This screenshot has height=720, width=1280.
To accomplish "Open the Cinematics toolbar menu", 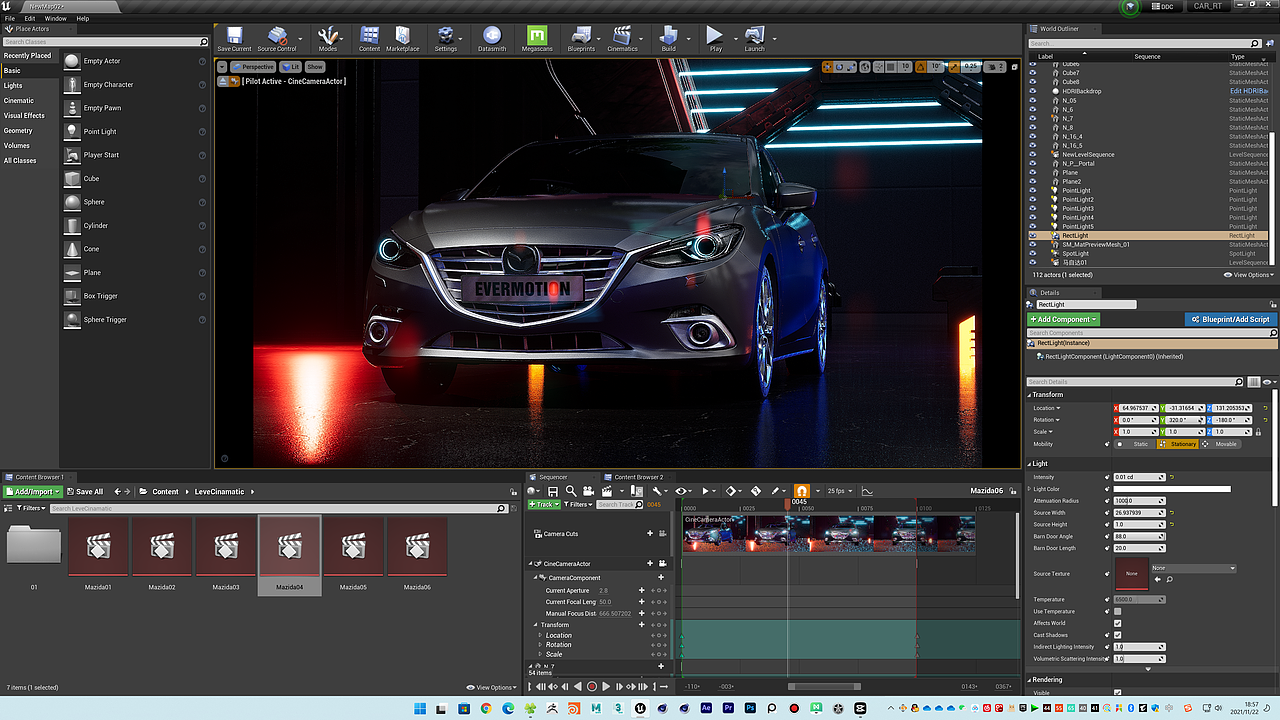I will (x=622, y=38).
